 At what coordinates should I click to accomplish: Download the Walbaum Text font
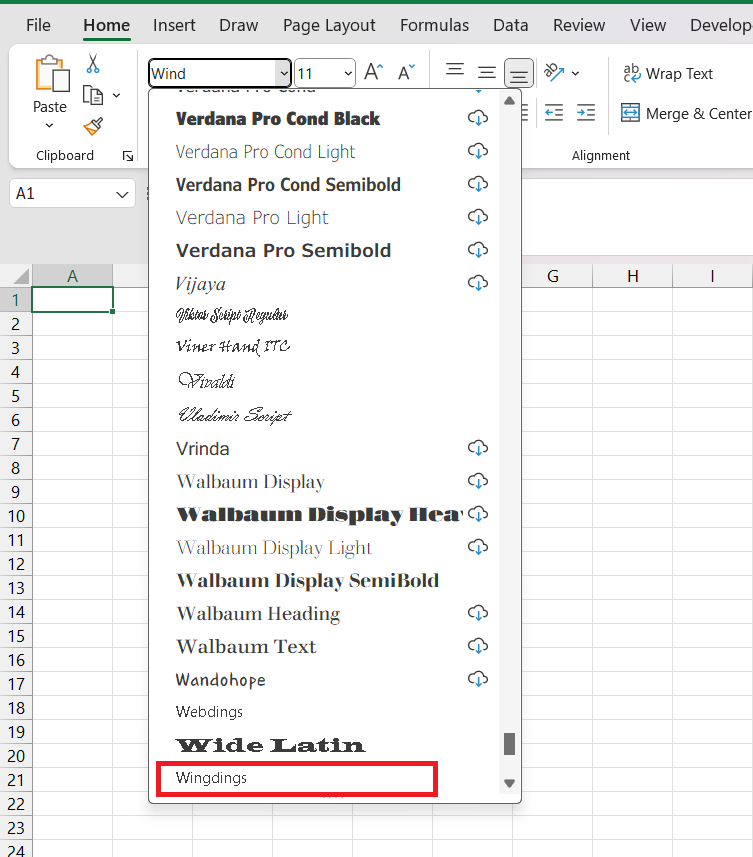pyautogui.click(x=478, y=646)
